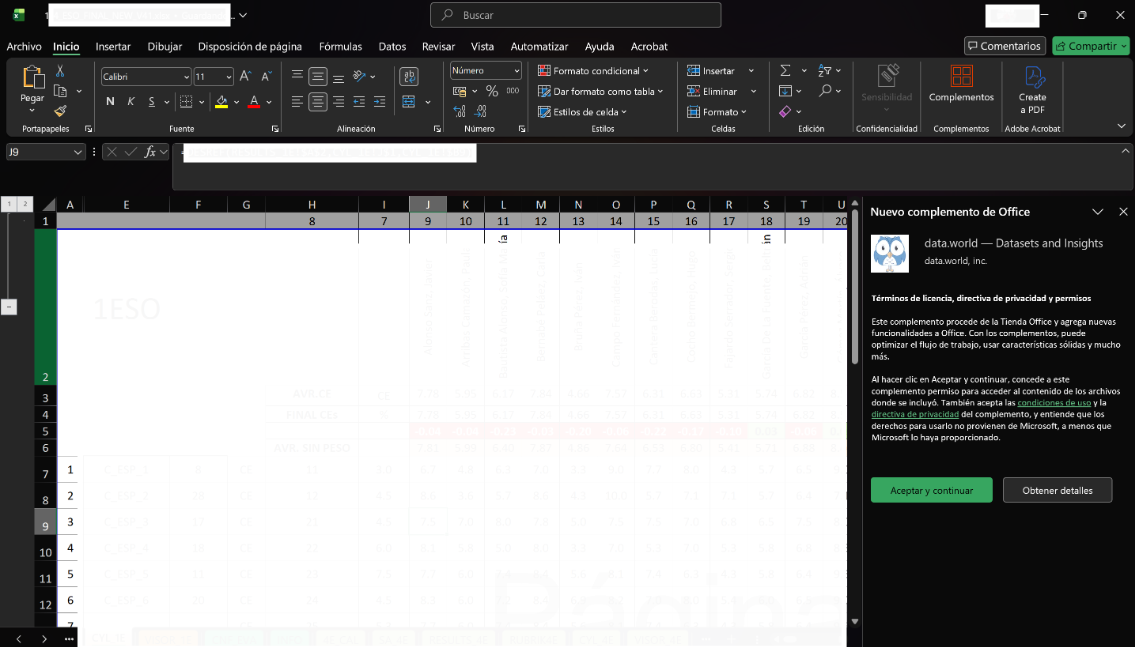The height and width of the screenshot is (647, 1135).
Task: Click the Cut scissors icon
Action: tap(60, 71)
